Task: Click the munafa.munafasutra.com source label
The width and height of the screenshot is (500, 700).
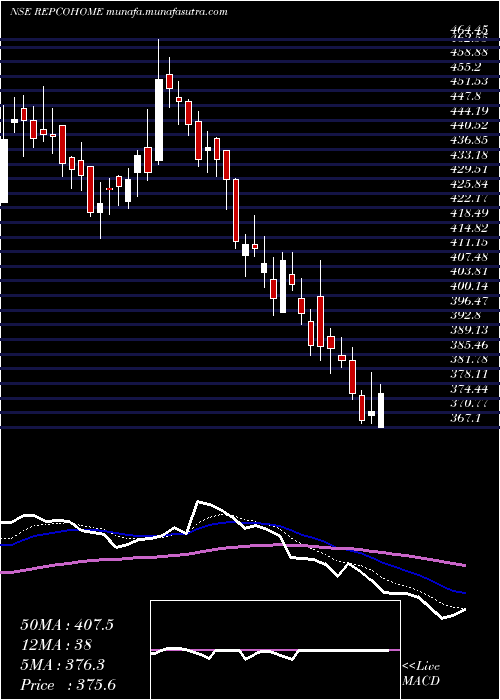Action: tap(167, 12)
